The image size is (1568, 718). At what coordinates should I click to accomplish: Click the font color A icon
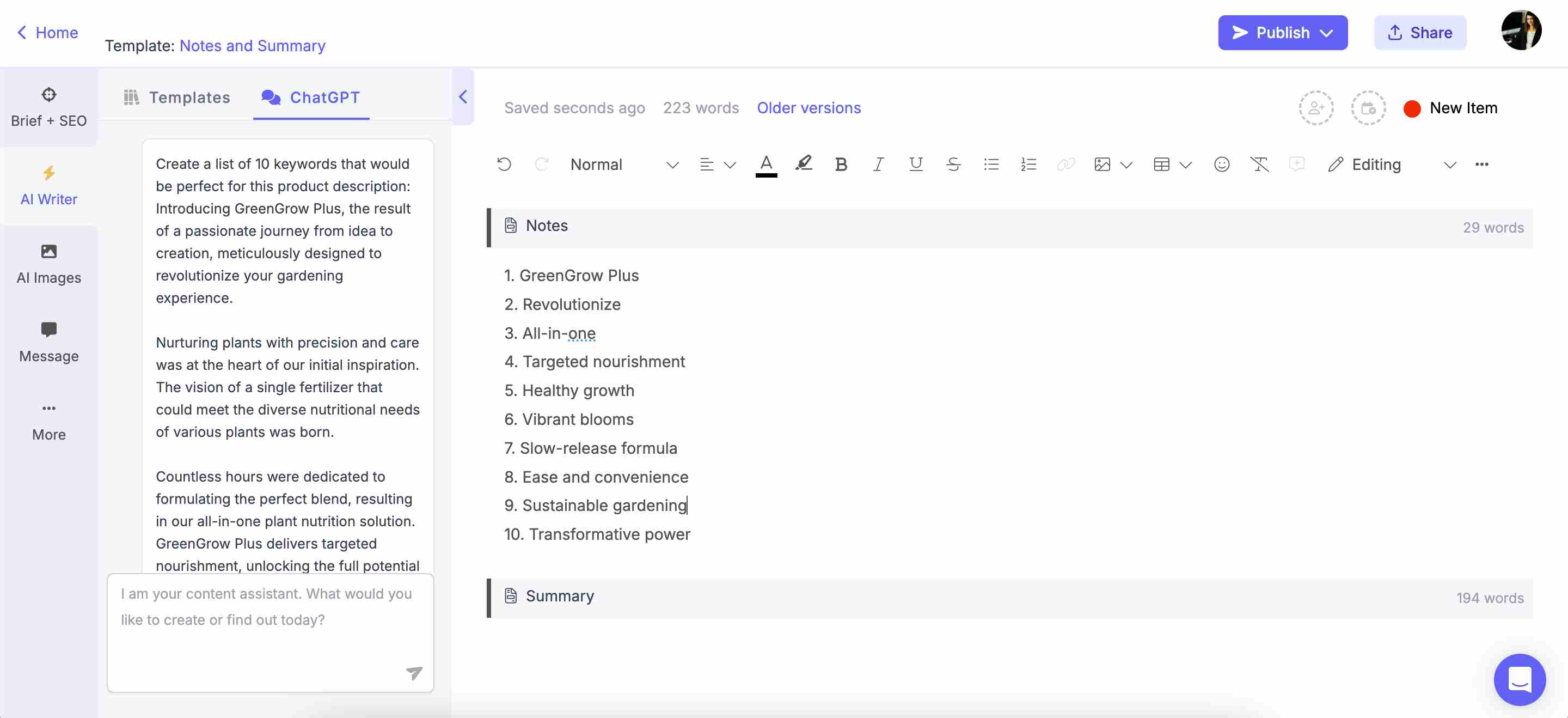767,165
